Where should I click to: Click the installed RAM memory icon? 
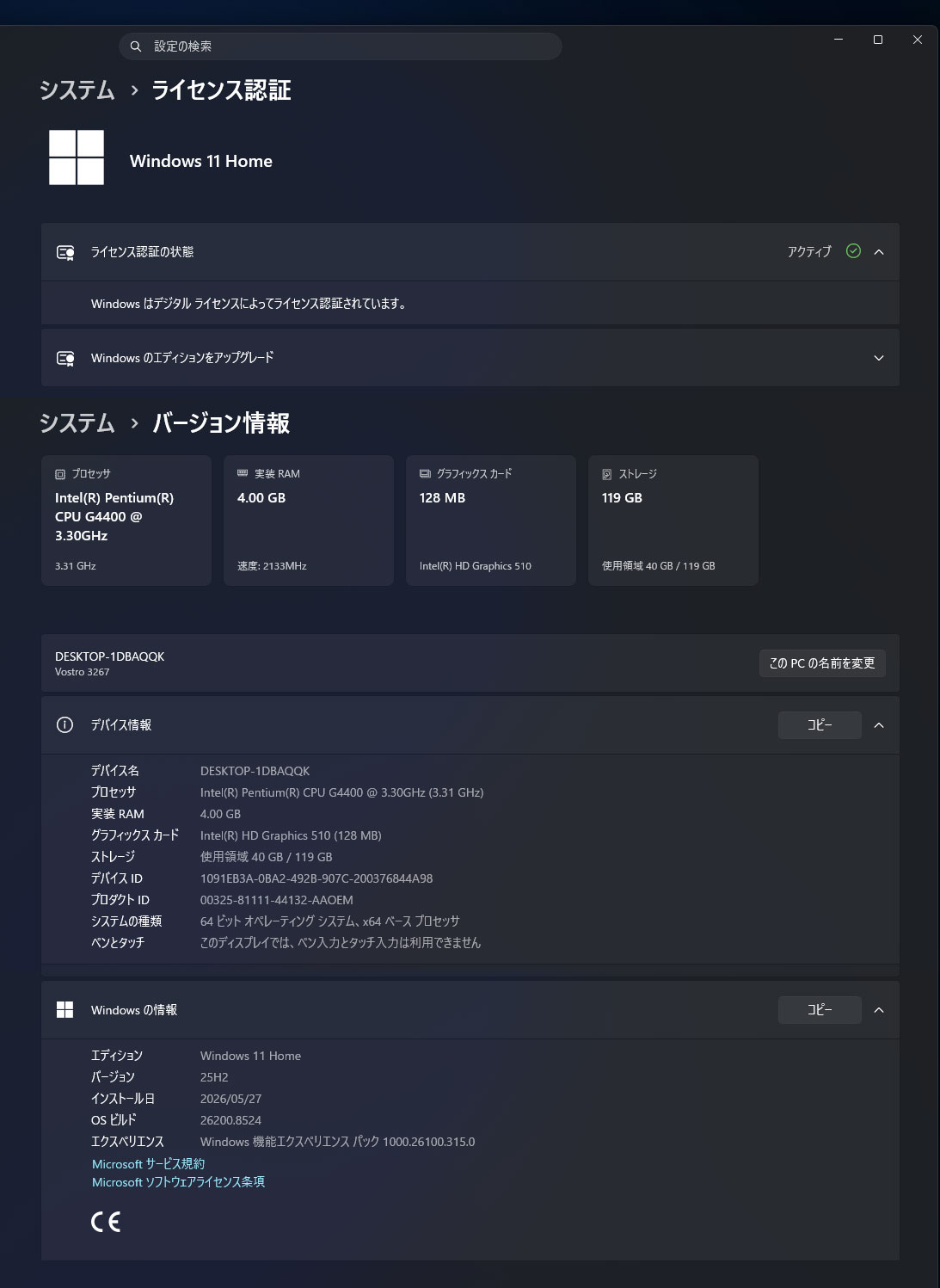(x=243, y=473)
